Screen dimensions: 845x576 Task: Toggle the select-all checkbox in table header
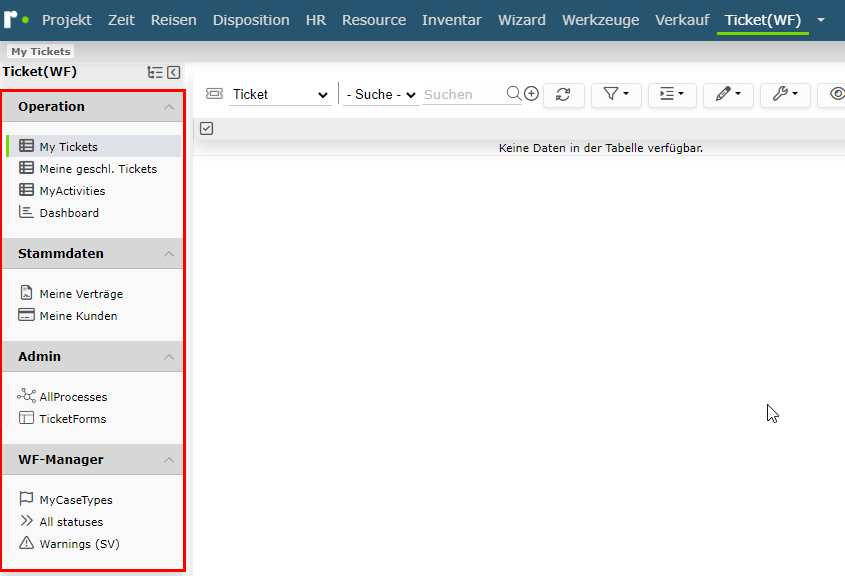point(206,128)
